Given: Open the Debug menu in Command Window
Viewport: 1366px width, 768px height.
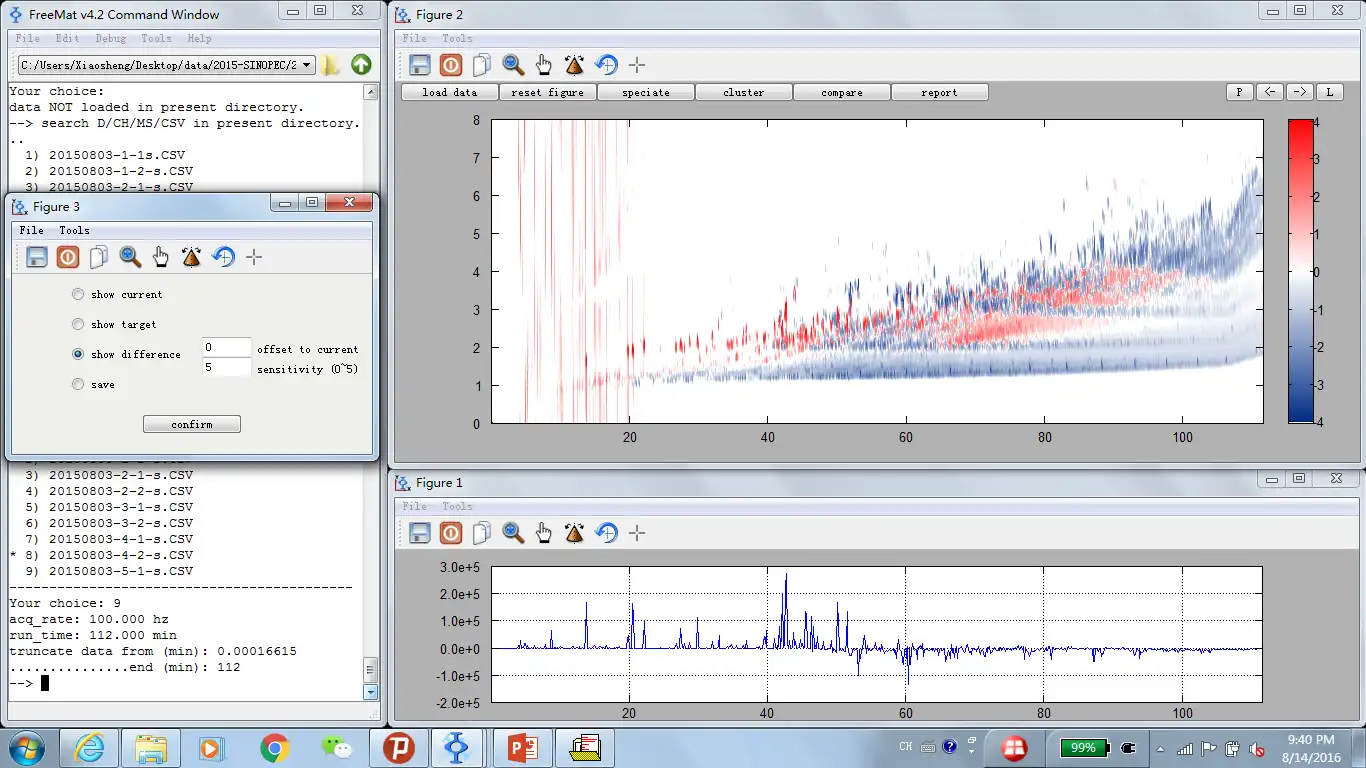Looking at the screenshot, I should click(x=111, y=38).
